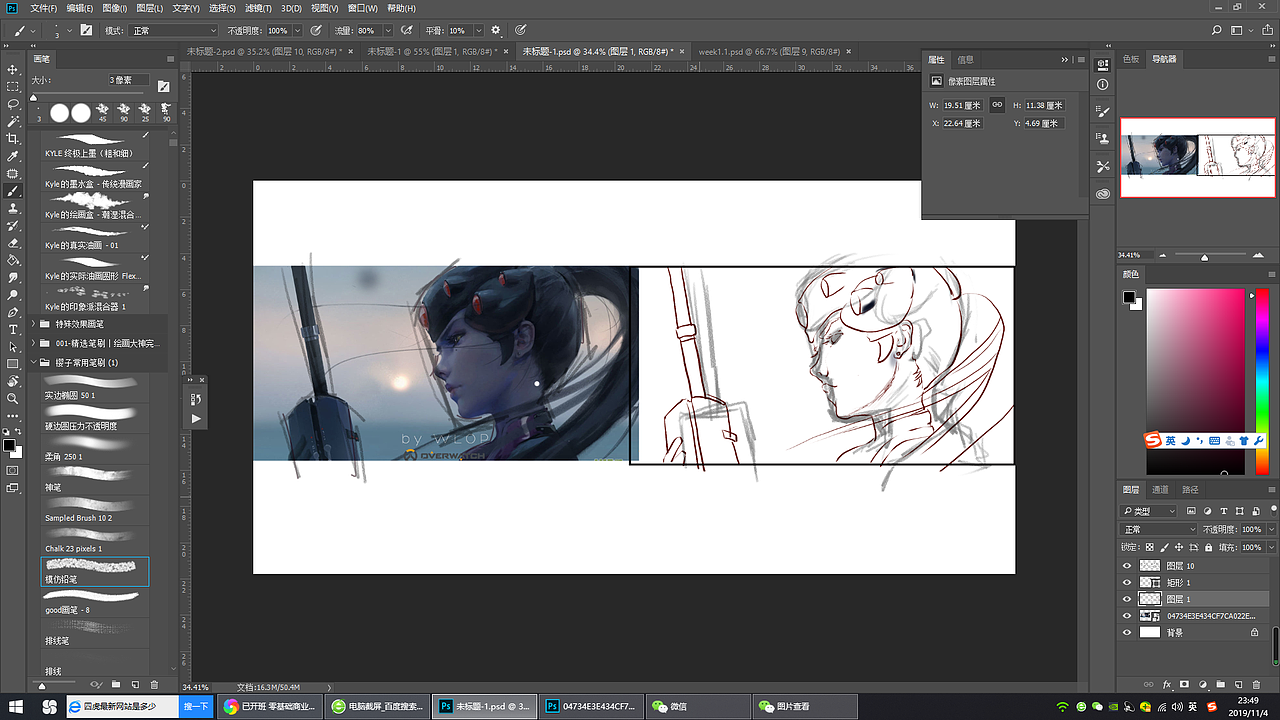The width and height of the screenshot is (1280, 720).
Task: Select the Rectangle shape tool
Action: pyautogui.click(x=13, y=364)
